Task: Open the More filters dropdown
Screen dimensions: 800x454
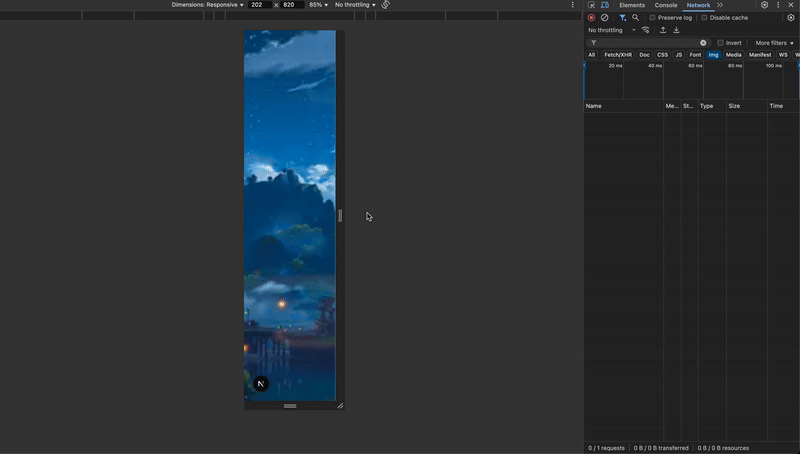Action: click(x=774, y=43)
